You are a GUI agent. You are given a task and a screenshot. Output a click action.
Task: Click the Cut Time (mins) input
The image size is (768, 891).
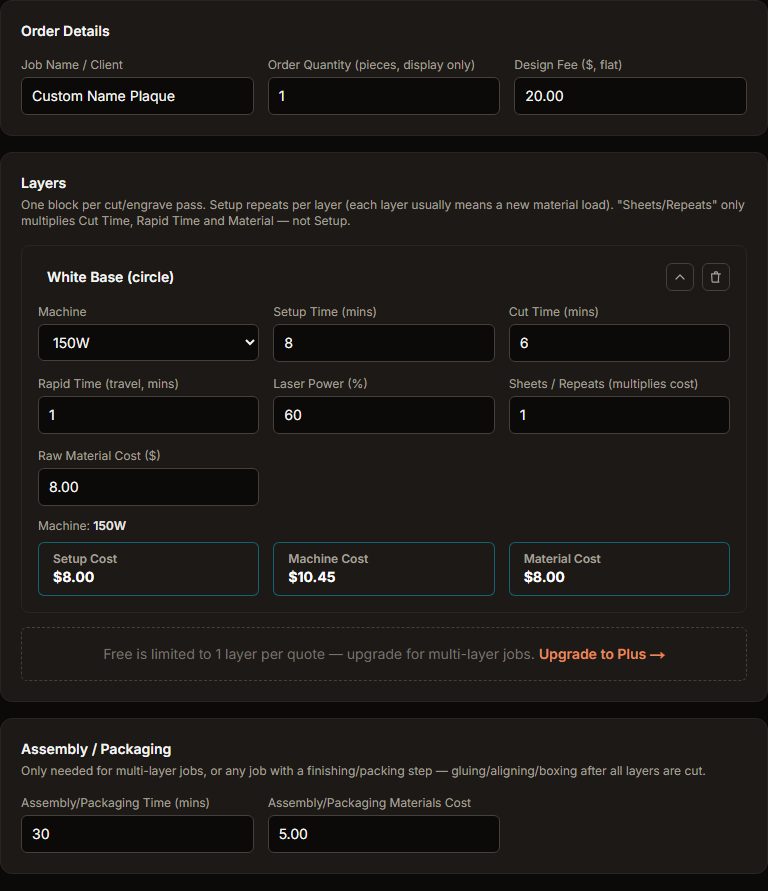[x=619, y=343]
